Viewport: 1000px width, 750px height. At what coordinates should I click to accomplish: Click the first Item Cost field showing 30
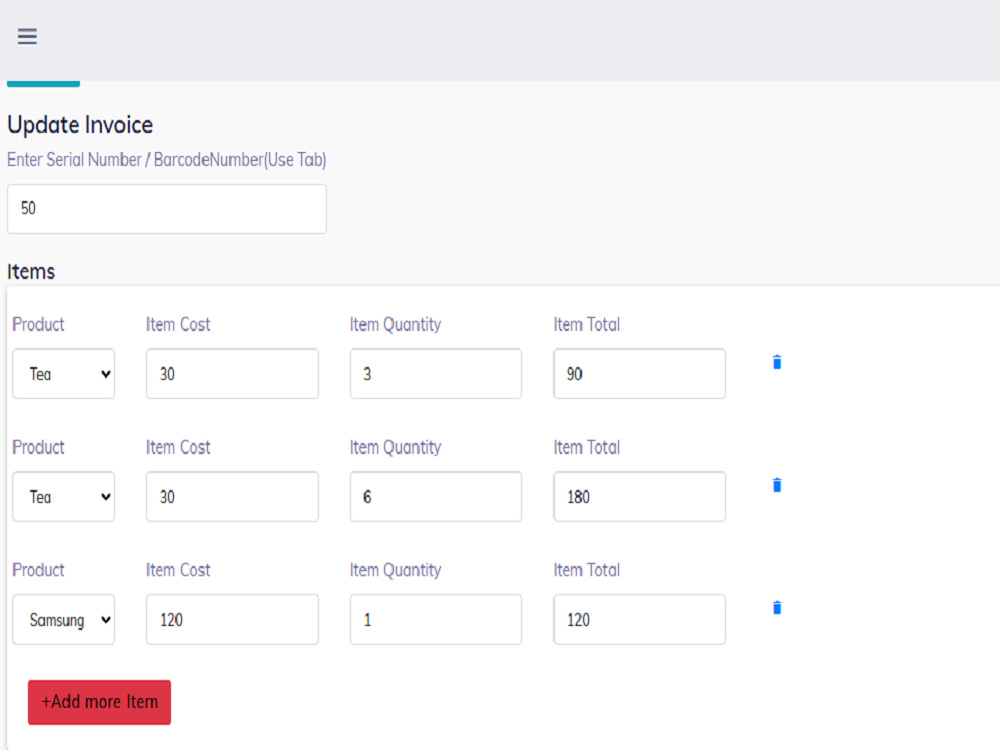coord(232,373)
